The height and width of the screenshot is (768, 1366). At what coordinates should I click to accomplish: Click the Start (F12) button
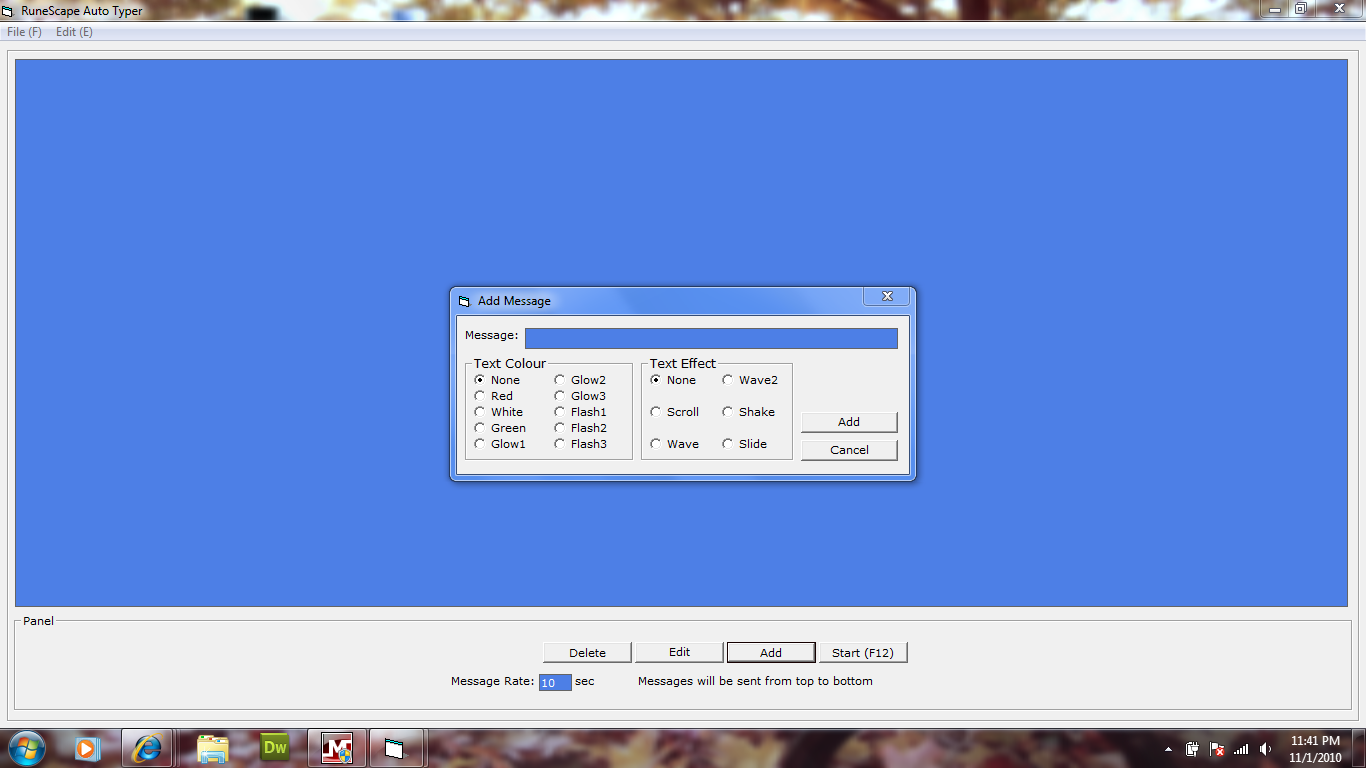[x=863, y=653]
